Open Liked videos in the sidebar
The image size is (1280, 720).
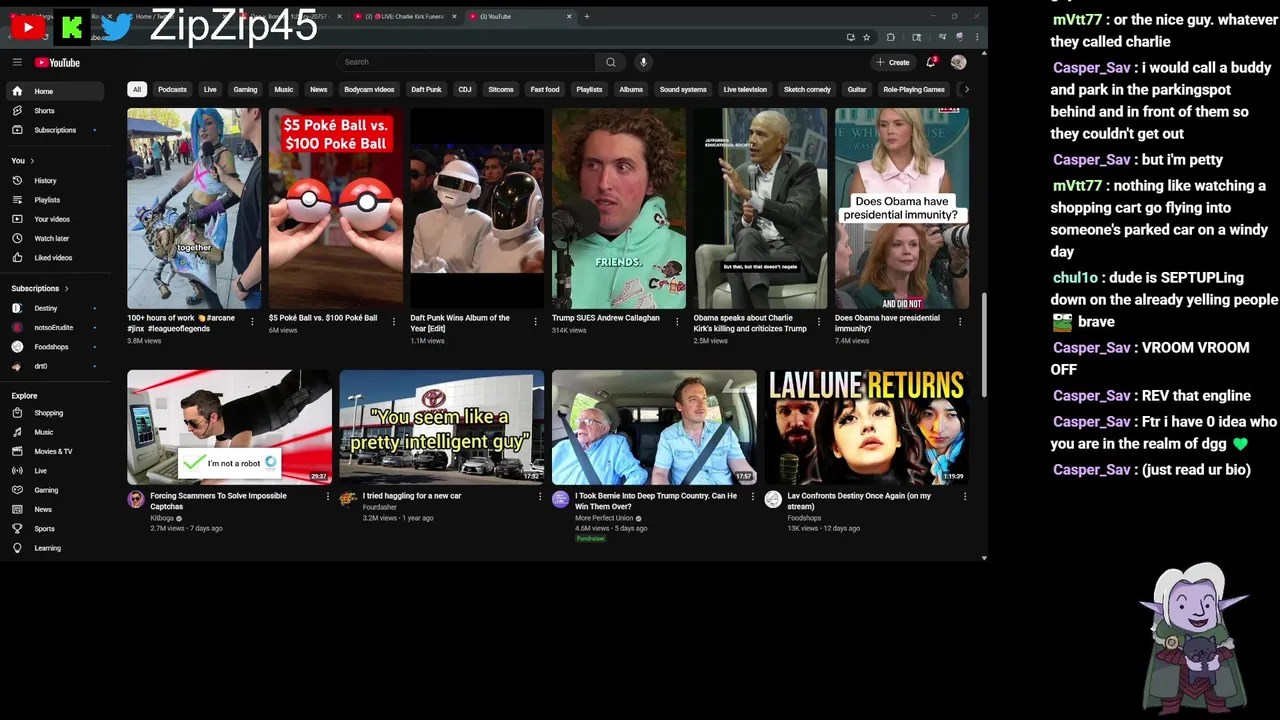[x=56, y=258]
